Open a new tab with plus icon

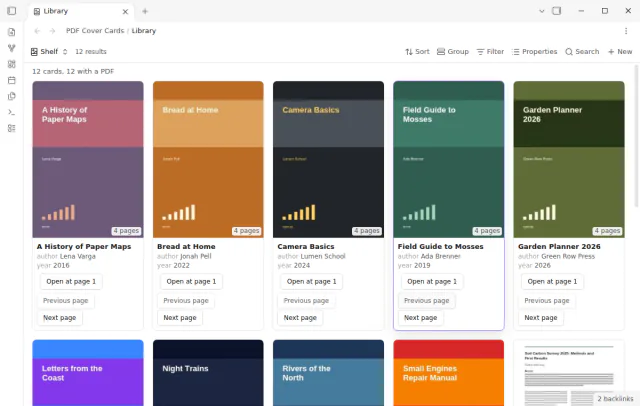[145, 11]
